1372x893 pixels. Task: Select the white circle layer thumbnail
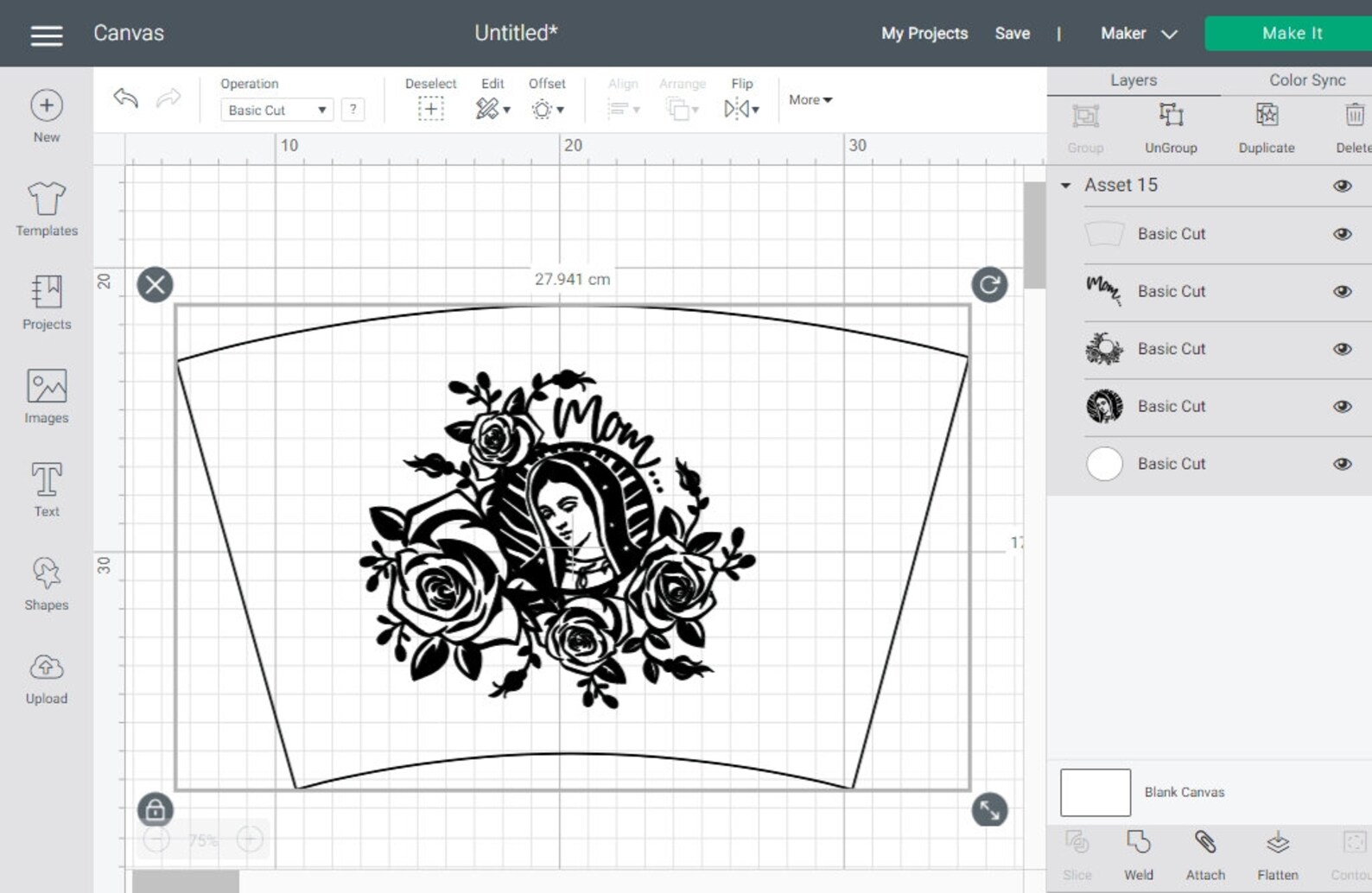pyautogui.click(x=1104, y=464)
